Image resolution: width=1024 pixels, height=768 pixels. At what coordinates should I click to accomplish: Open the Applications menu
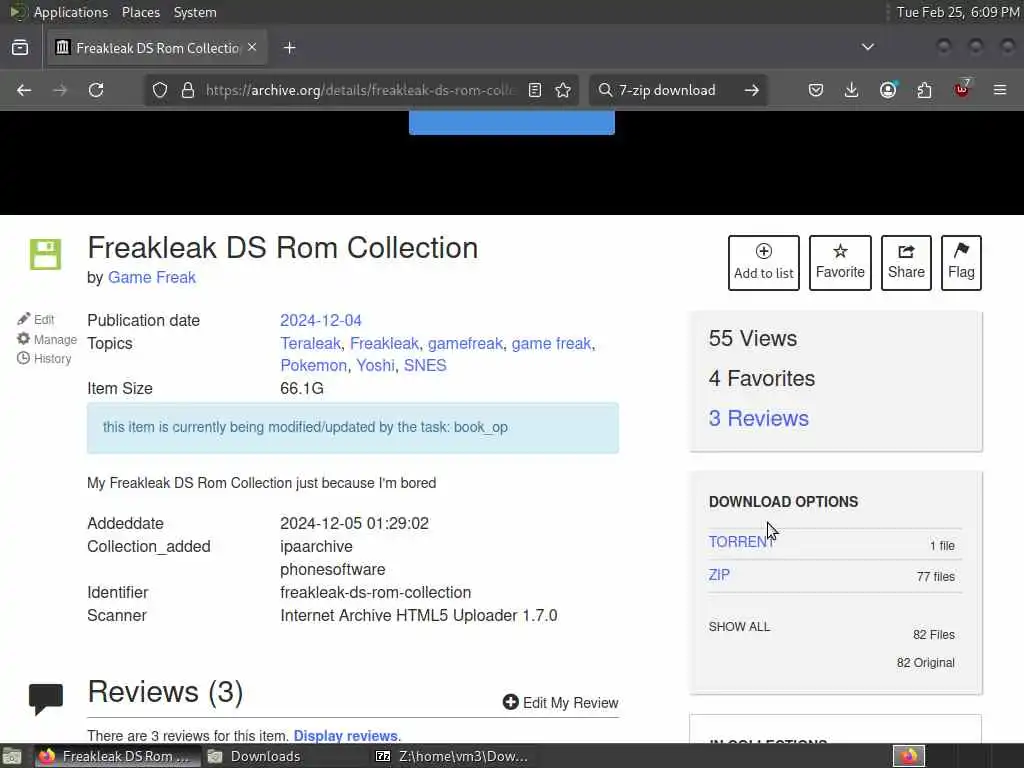point(71,12)
